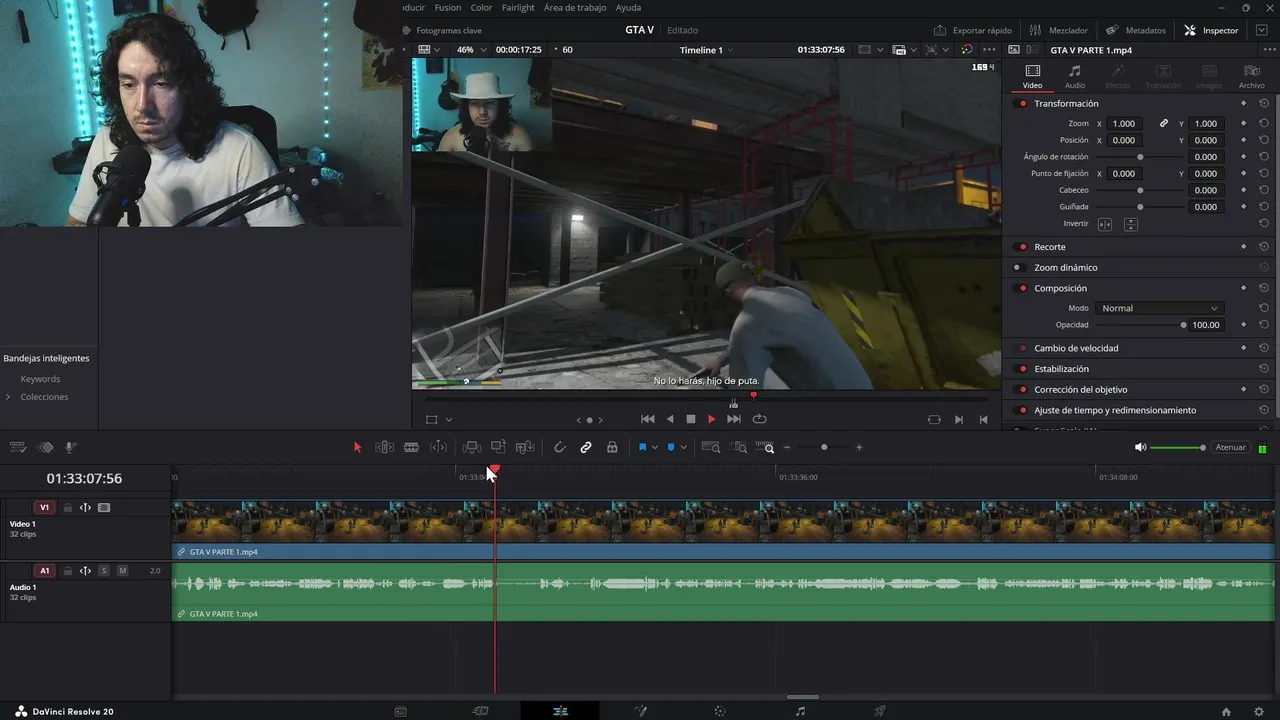1280x720 pixels.
Task: Go to first frame in viewer
Action: (x=647, y=419)
